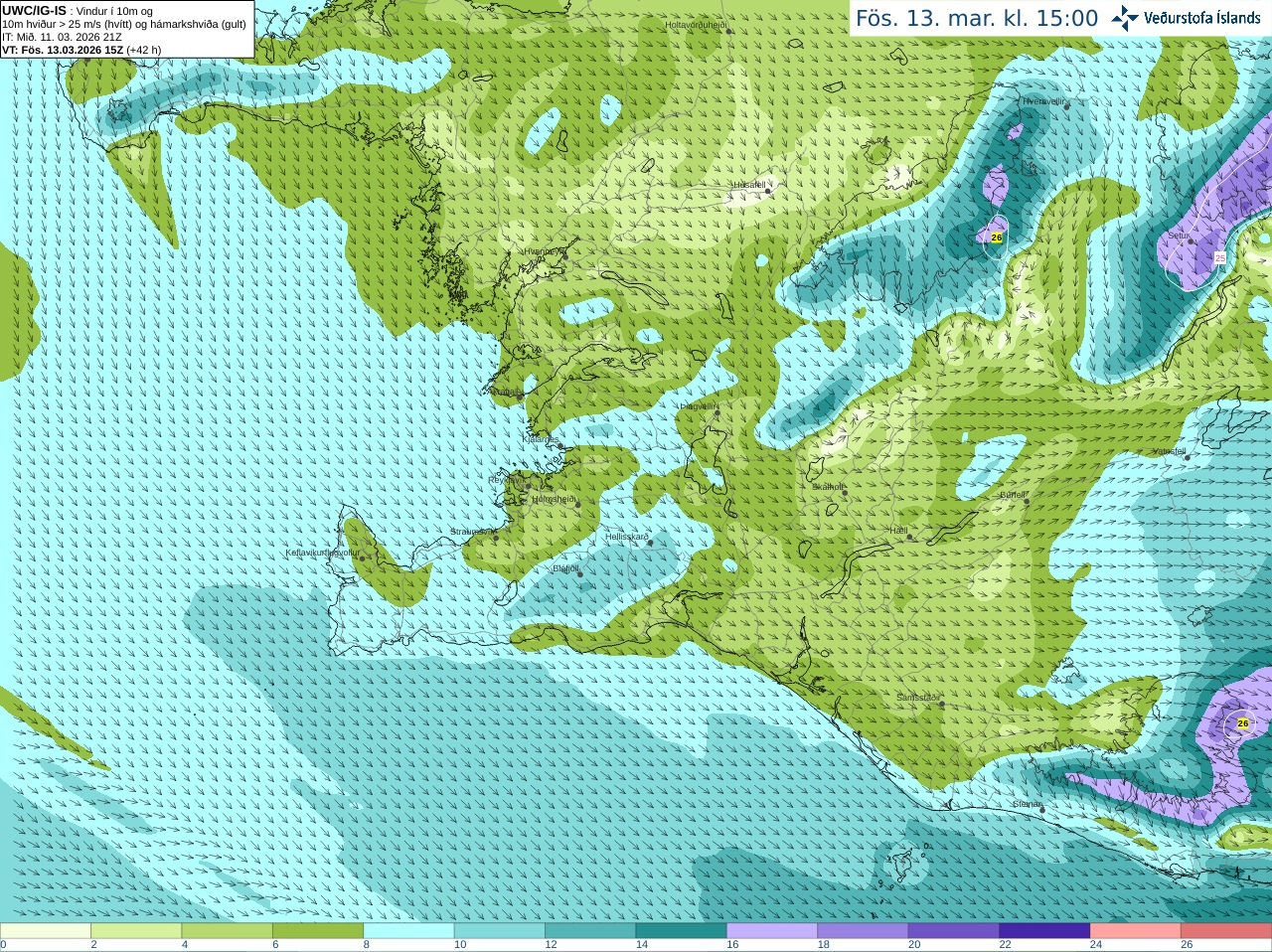Click the Hólmsheiði station label
Viewport: 1272px width, 952px height.
[x=555, y=499]
